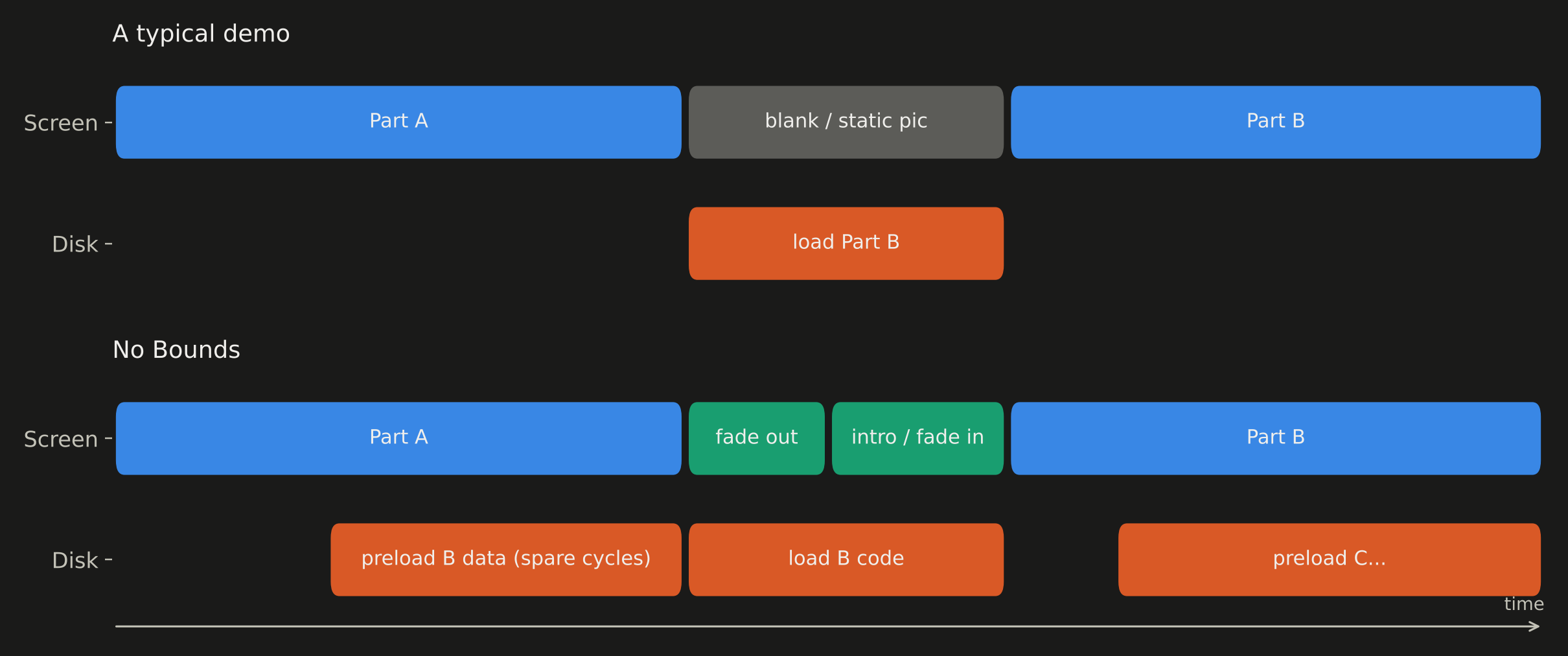The height and width of the screenshot is (656, 1568).
Task: Select the 'load Part B' disk block
Action: [846, 244]
